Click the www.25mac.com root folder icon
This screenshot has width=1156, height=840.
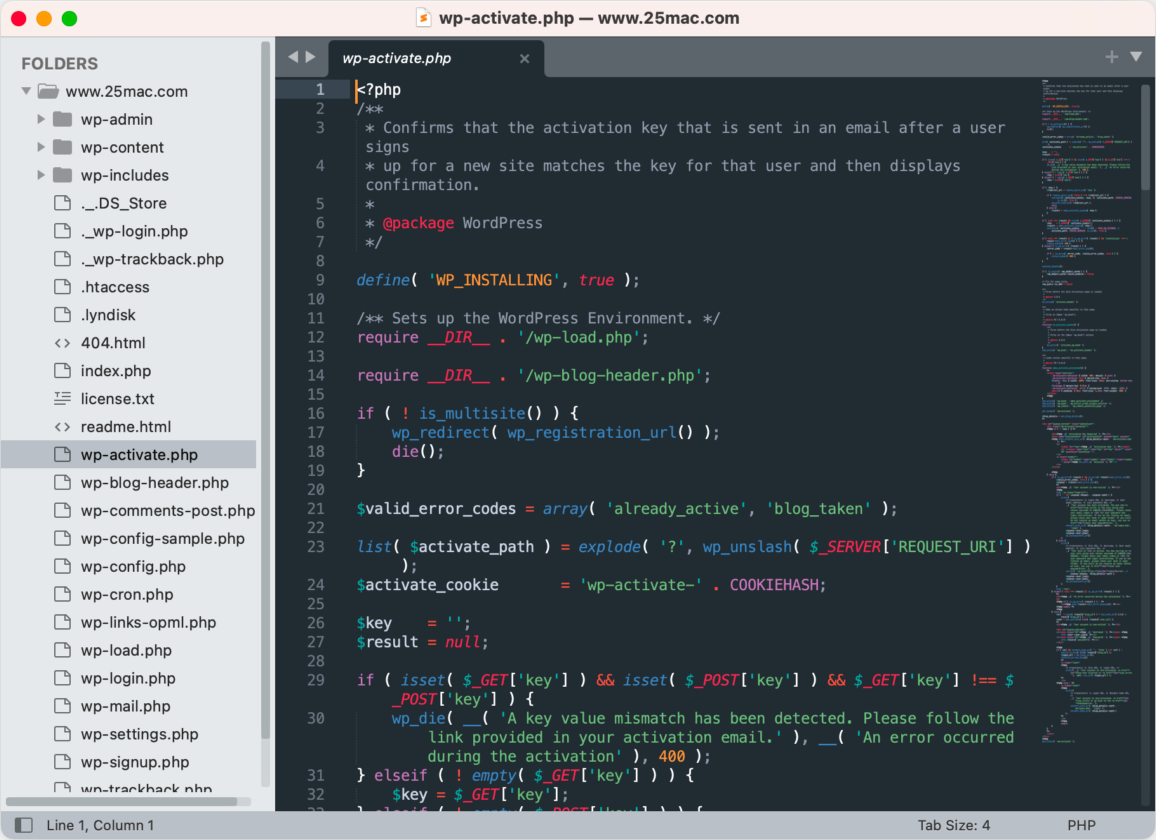pyautogui.click(x=48, y=91)
